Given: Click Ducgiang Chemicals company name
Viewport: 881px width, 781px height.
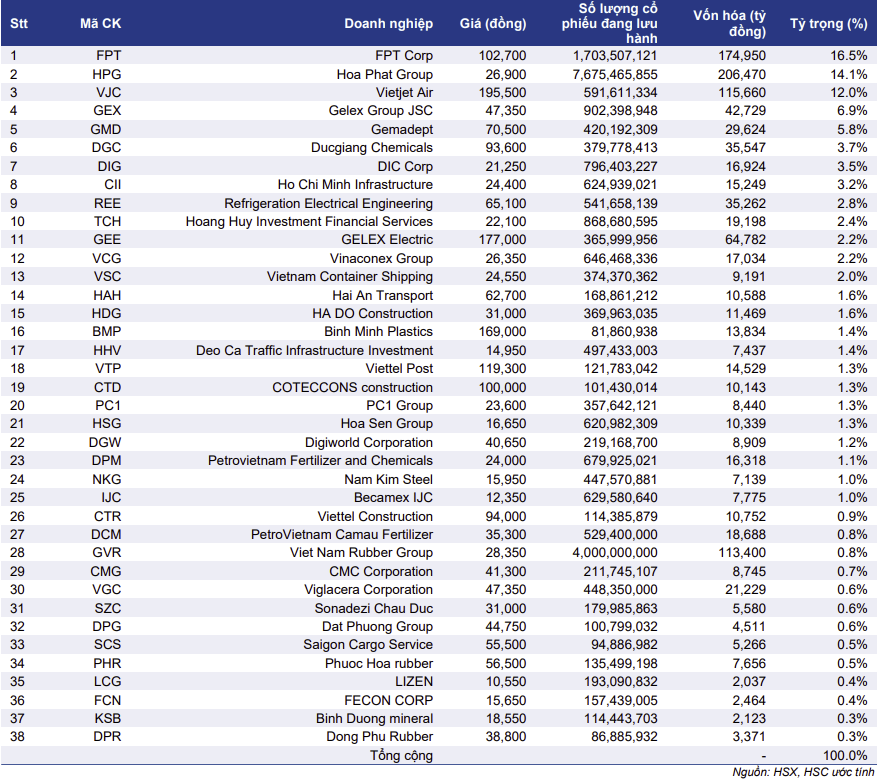Looking at the screenshot, I should click(372, 147).
